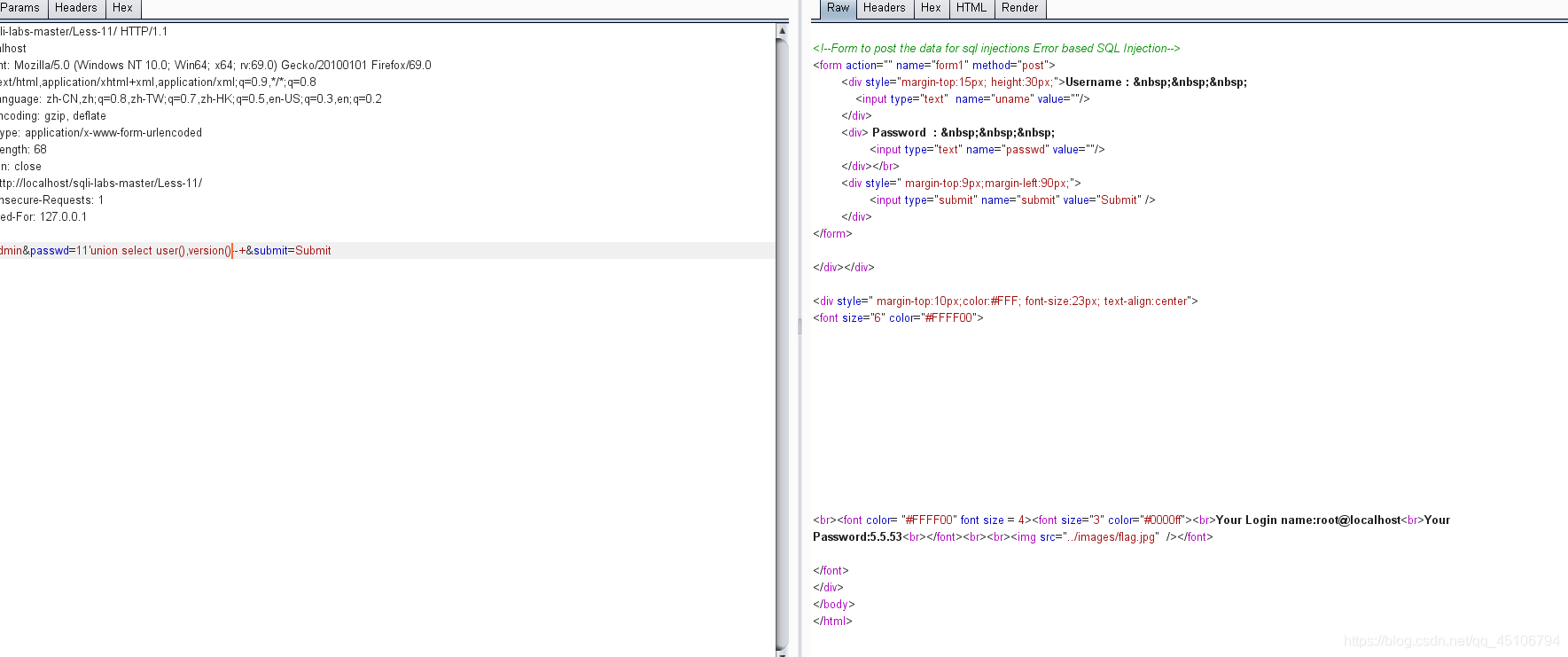
Task: Click the Connection: close header line
Action: point(20,167)
